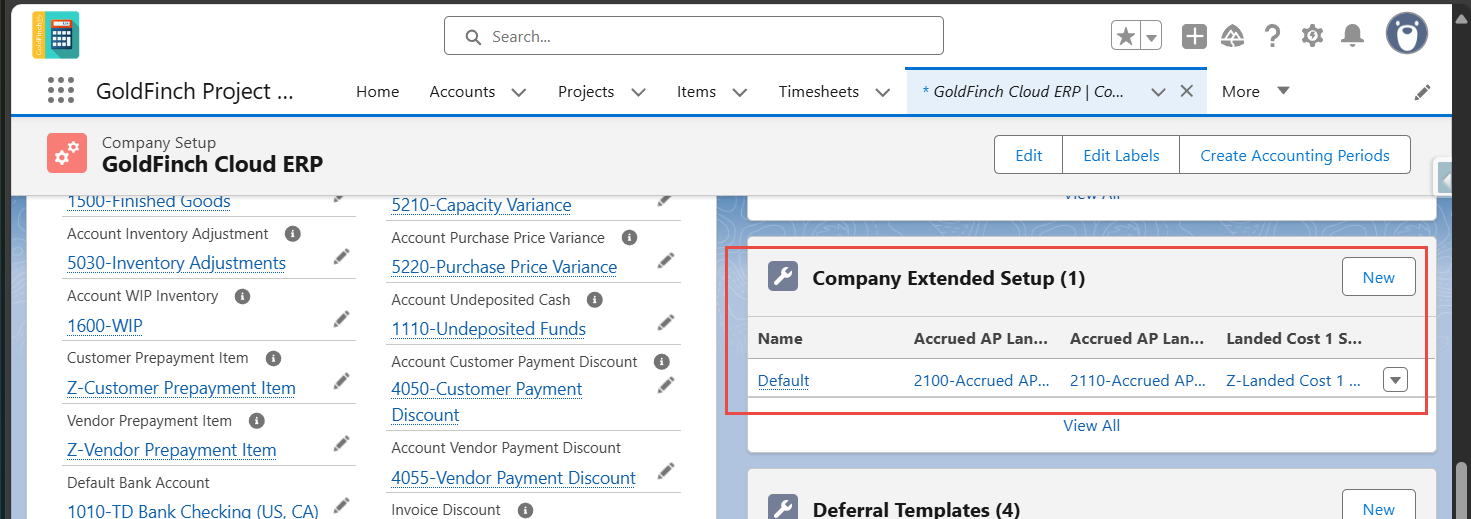Edit 5220-Purchase Price Variance pencil icon
The width and height of the screenshot is (1471, 519).
point(665,261)
